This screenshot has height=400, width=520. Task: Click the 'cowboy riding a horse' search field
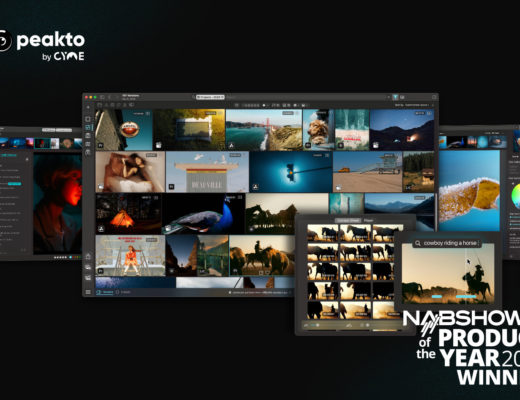(x=447, y=243)
